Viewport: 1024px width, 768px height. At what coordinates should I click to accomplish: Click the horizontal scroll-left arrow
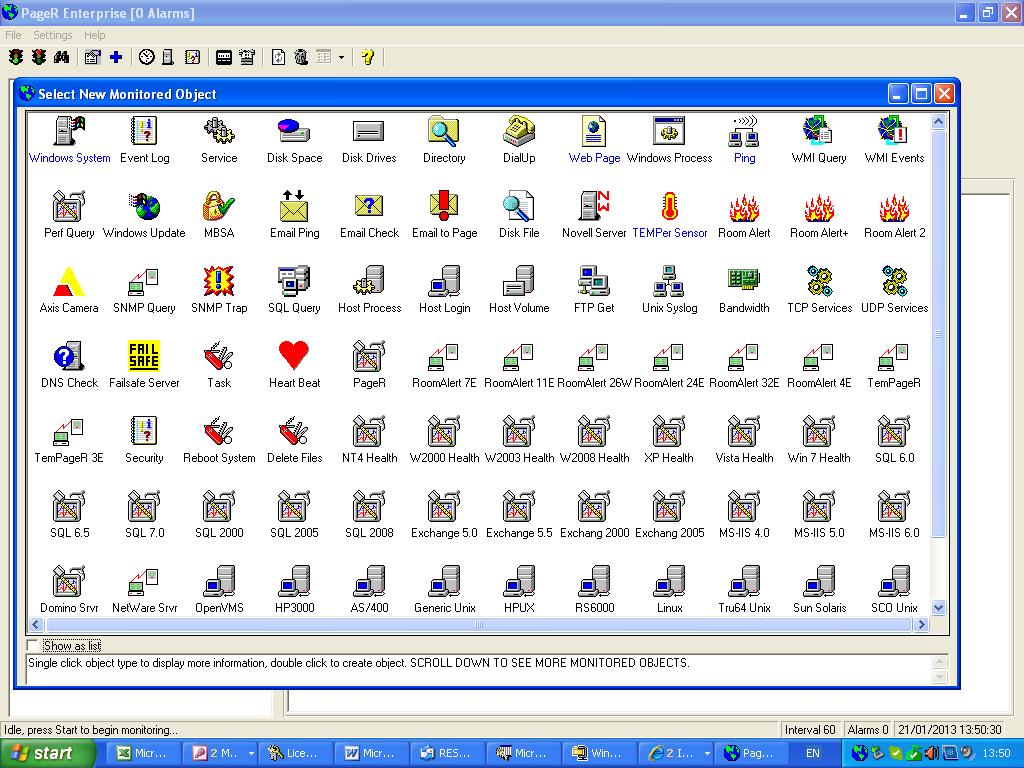point(36,625)
